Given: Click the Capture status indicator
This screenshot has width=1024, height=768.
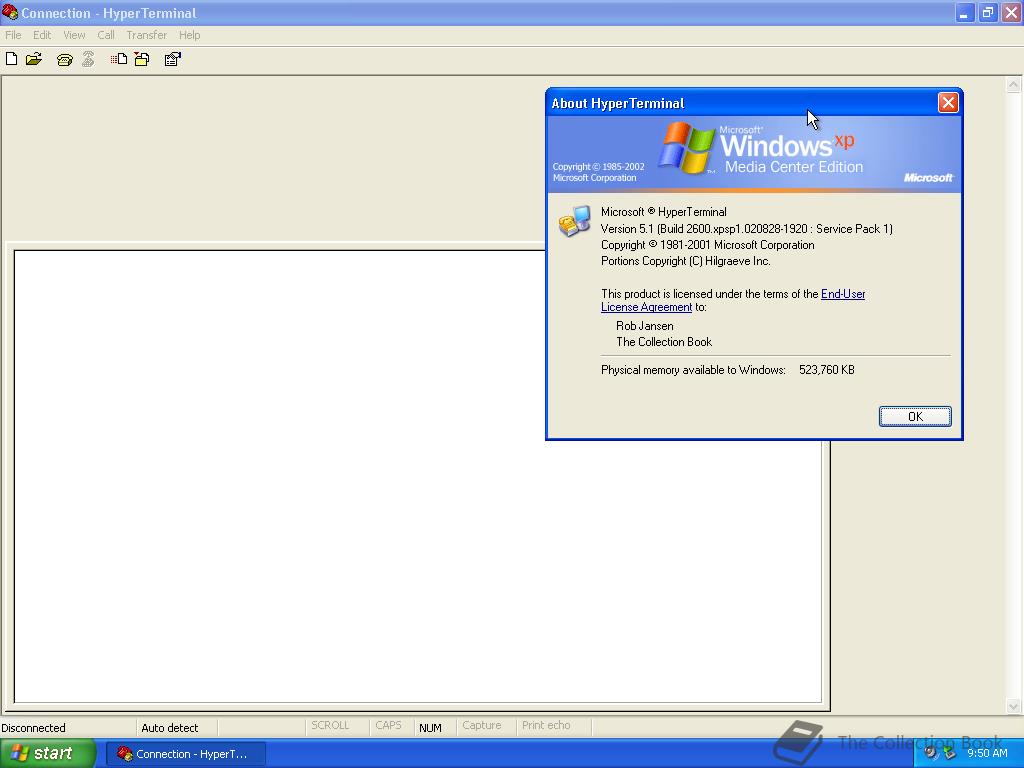Looking at the screenshot, I should coord(481,726).
